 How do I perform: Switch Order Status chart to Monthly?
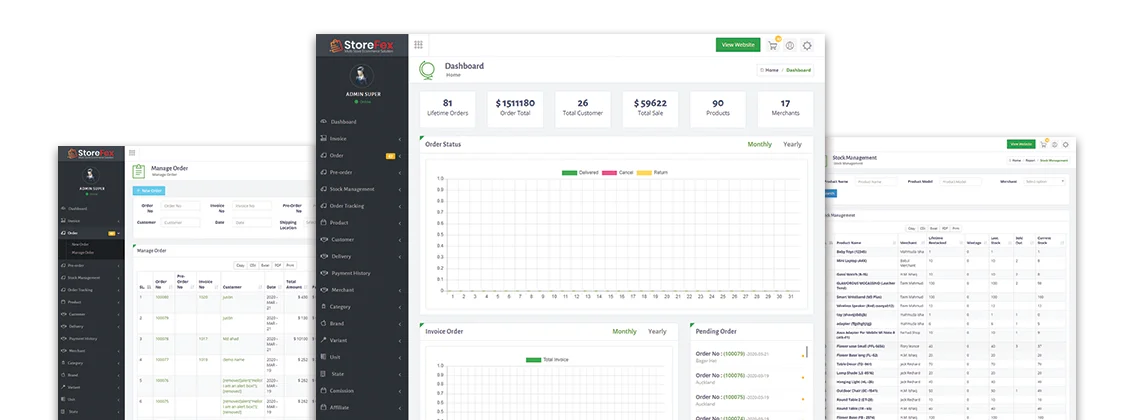point(760,145)
